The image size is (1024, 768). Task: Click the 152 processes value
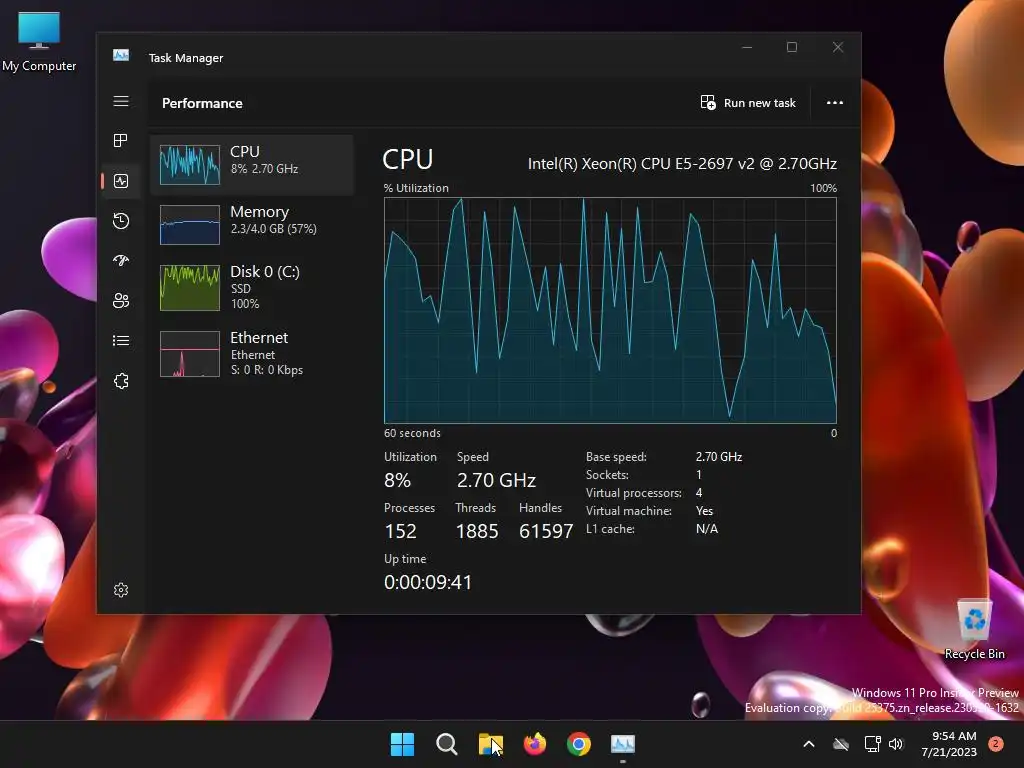(400, 532)
